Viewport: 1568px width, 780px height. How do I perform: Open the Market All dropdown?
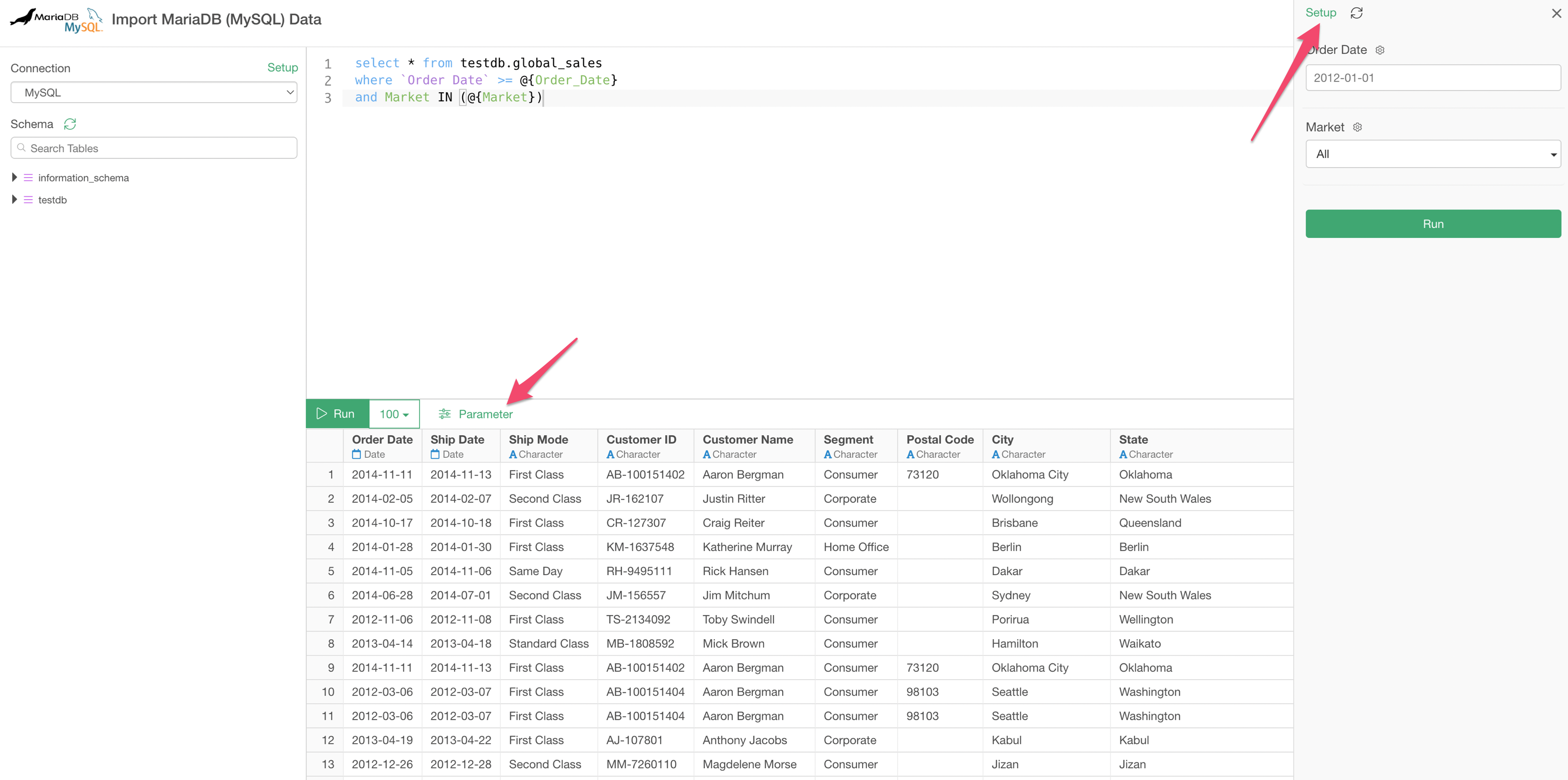tap(1432, 154)
